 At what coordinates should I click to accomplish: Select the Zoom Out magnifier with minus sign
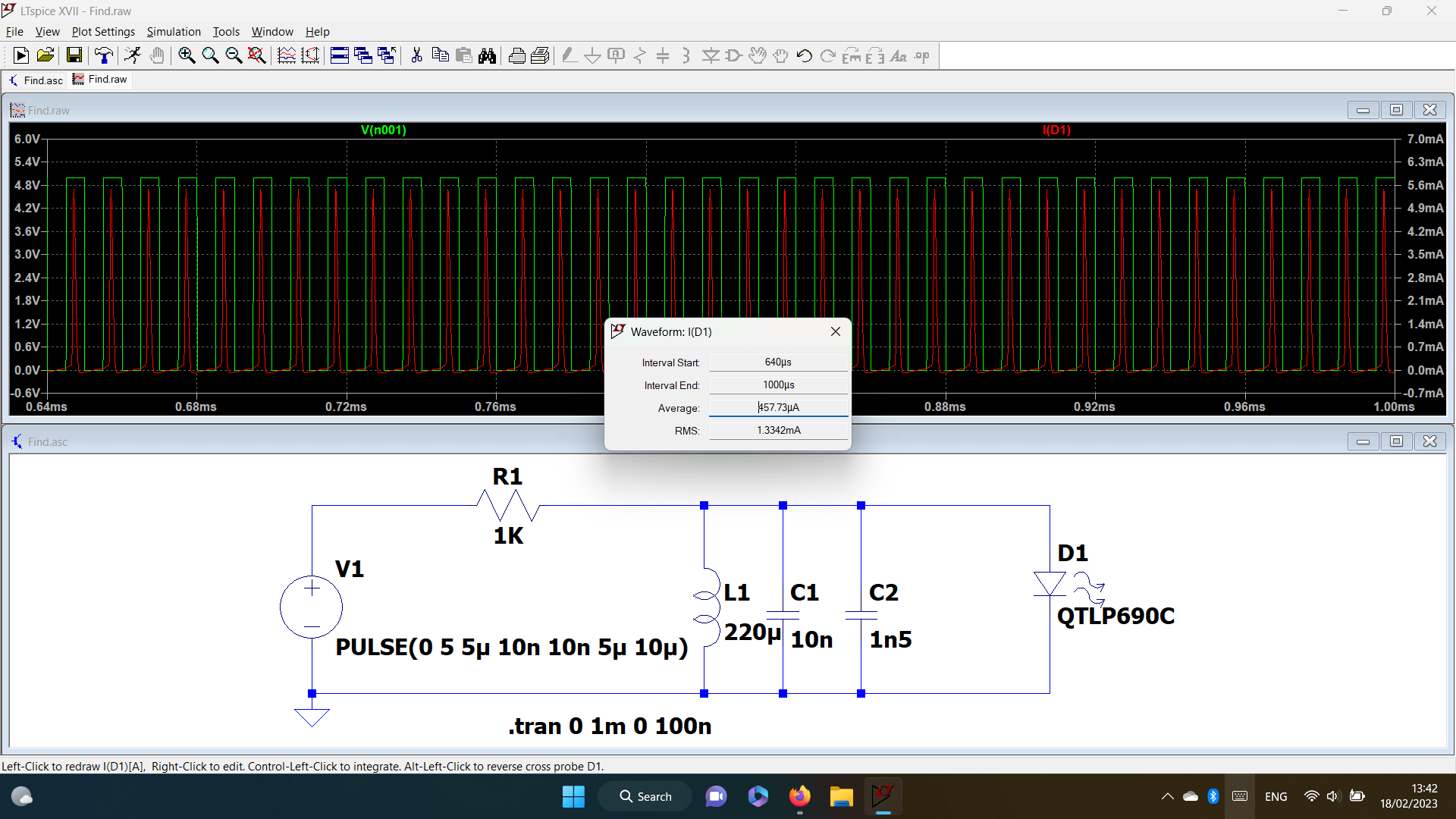(234, 55)
